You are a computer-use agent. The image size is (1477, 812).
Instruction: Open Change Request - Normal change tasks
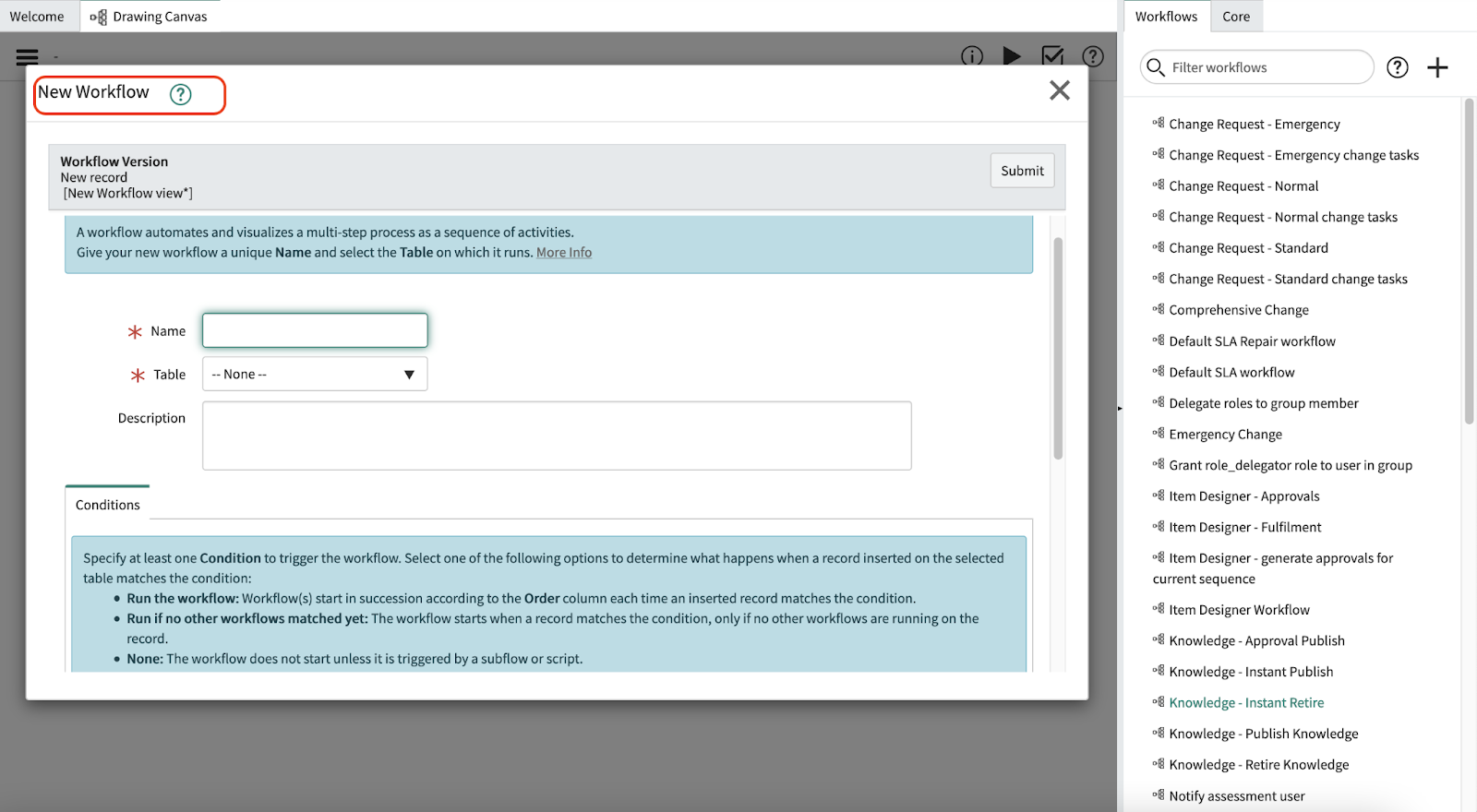pos(1283,217)
